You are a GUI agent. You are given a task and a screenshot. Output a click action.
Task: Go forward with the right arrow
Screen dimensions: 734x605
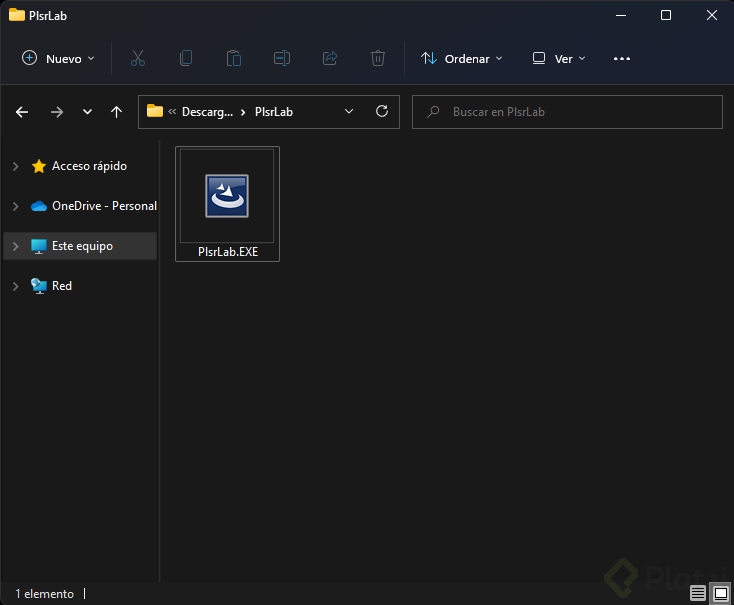point(57,112)
